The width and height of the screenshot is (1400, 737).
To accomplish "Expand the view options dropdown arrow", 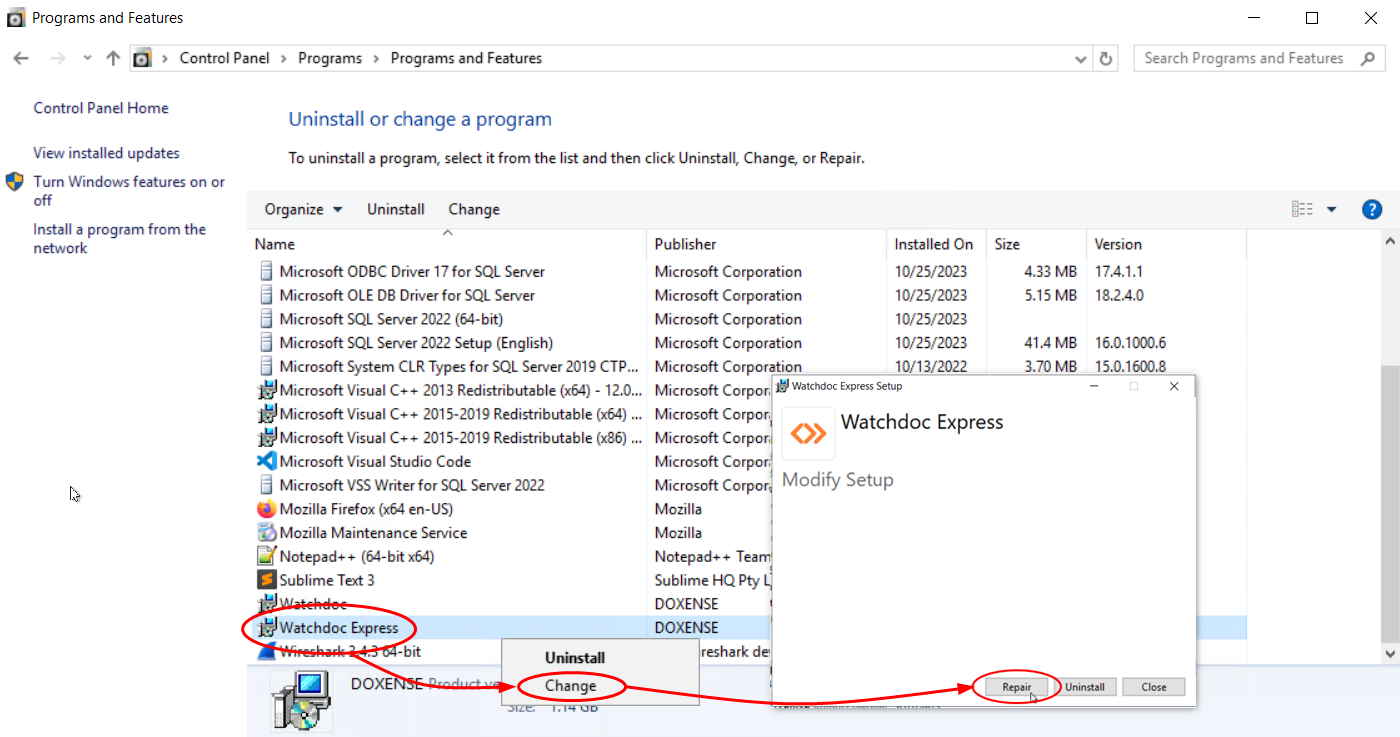I will point(1331,210).
